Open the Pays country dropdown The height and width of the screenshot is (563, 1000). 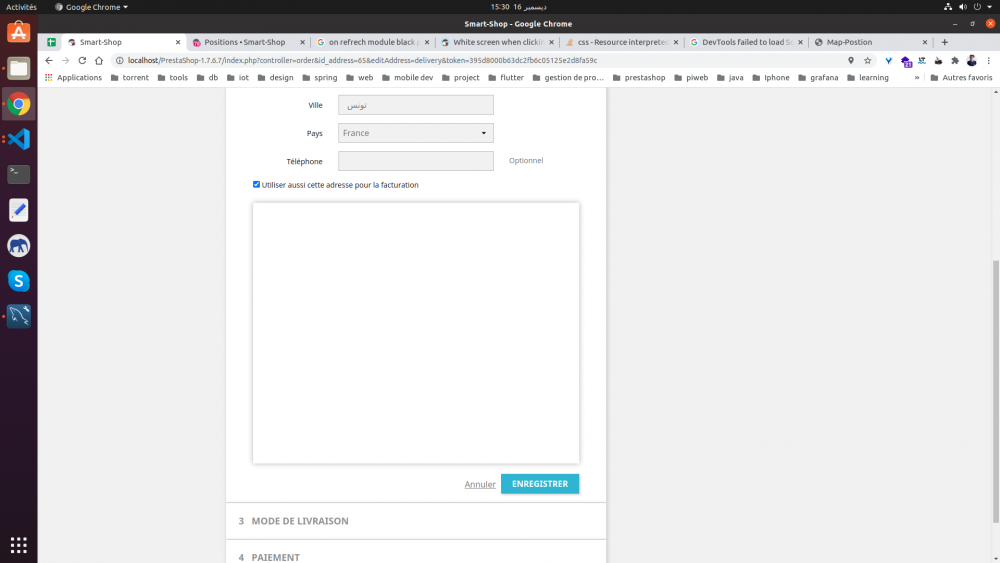pos(416,133)
